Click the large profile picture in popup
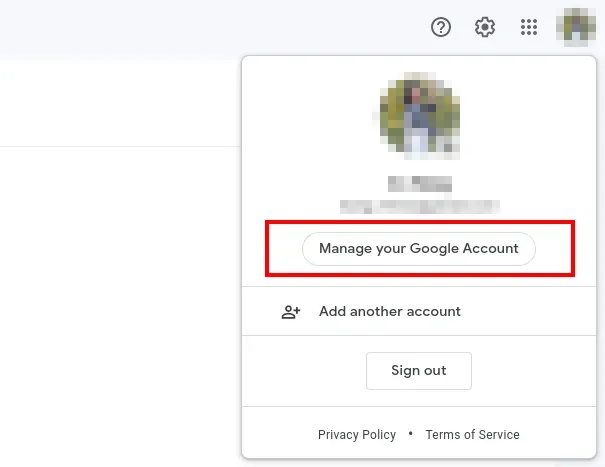Viewport: 605px width, 467px height. point(420,116)
